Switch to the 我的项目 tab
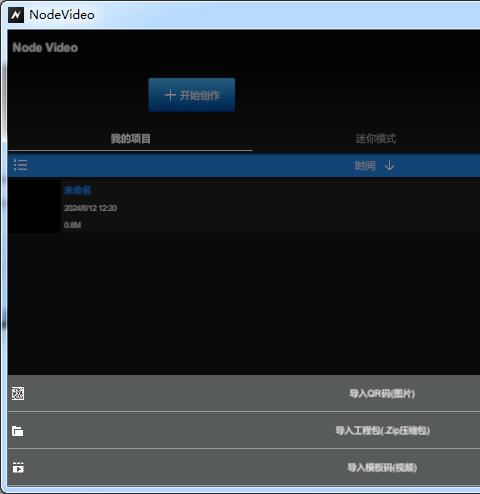Screen dimensions: 480x494 pos(130,138)
